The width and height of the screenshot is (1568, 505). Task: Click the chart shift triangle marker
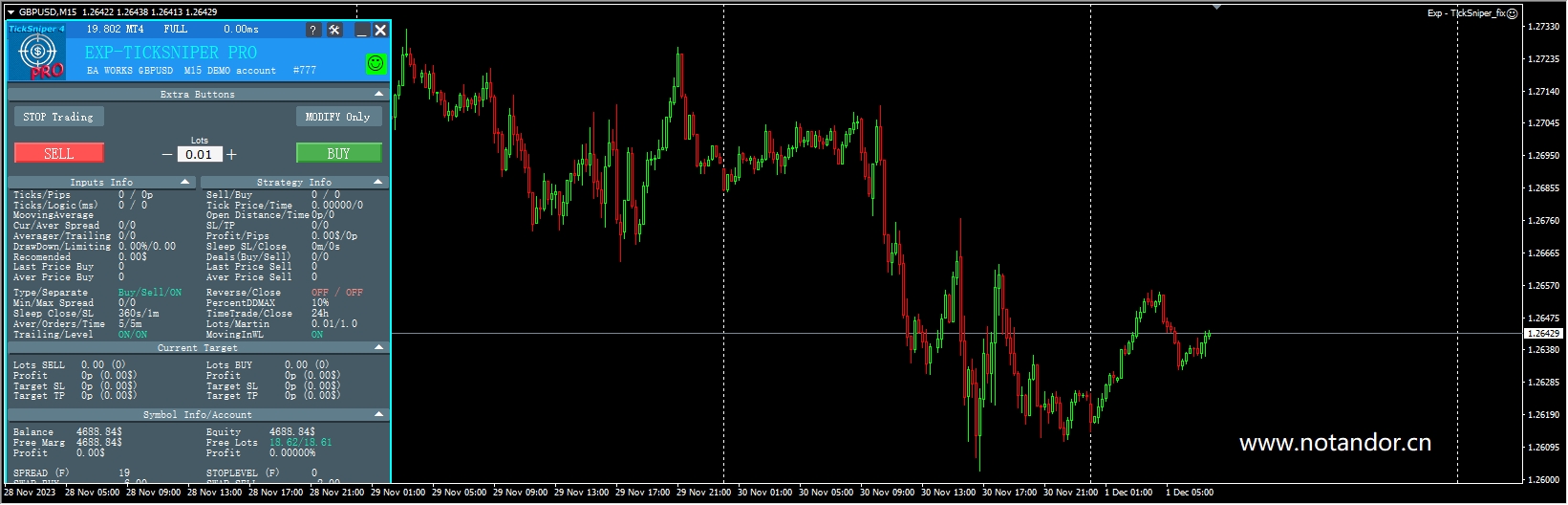1216,7
